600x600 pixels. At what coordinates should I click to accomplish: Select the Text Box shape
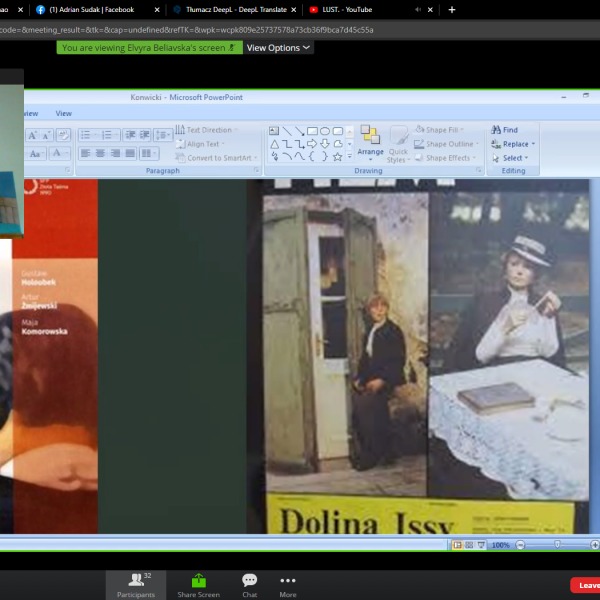click(x=274, y=131)
